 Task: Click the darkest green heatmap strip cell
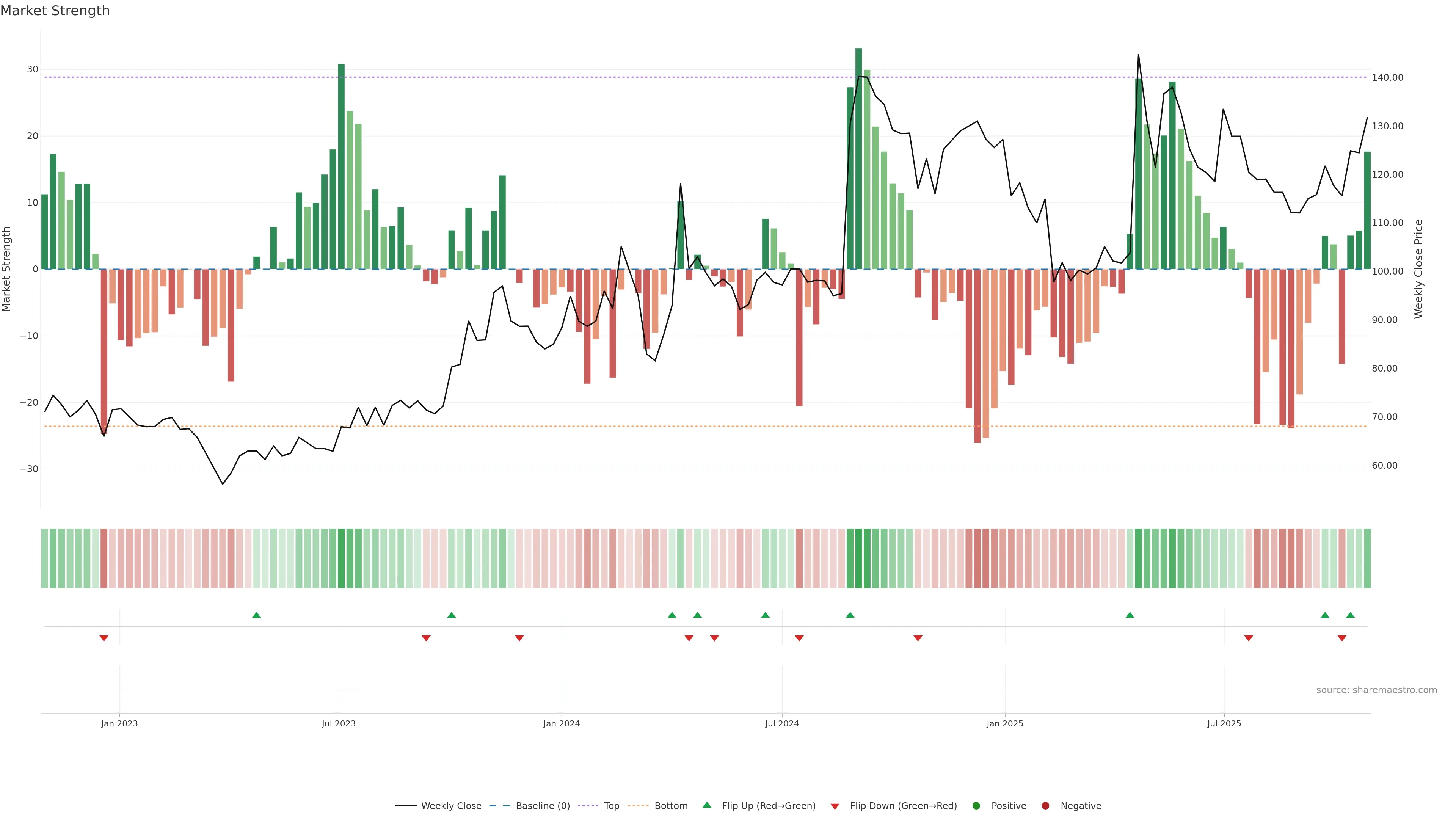coord(858,558)
